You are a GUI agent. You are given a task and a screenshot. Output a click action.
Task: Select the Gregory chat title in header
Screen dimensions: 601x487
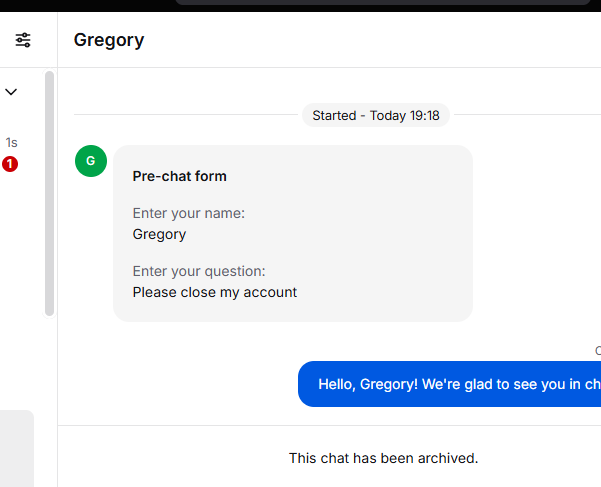[109, 40]
